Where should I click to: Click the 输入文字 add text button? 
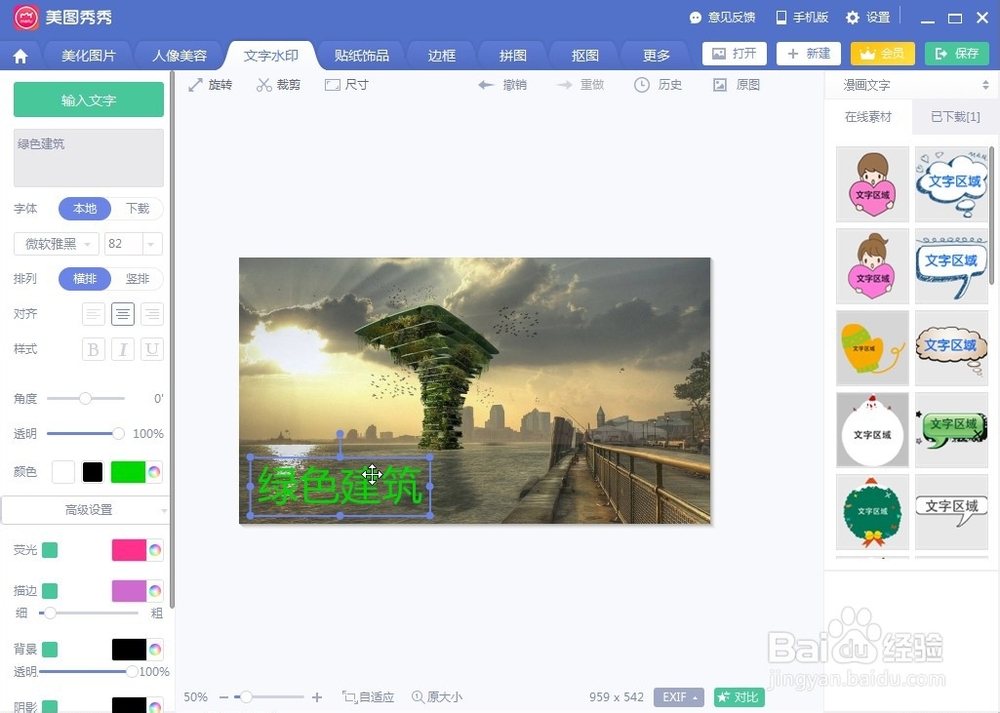pyautogui.click(x=88, y=100)
